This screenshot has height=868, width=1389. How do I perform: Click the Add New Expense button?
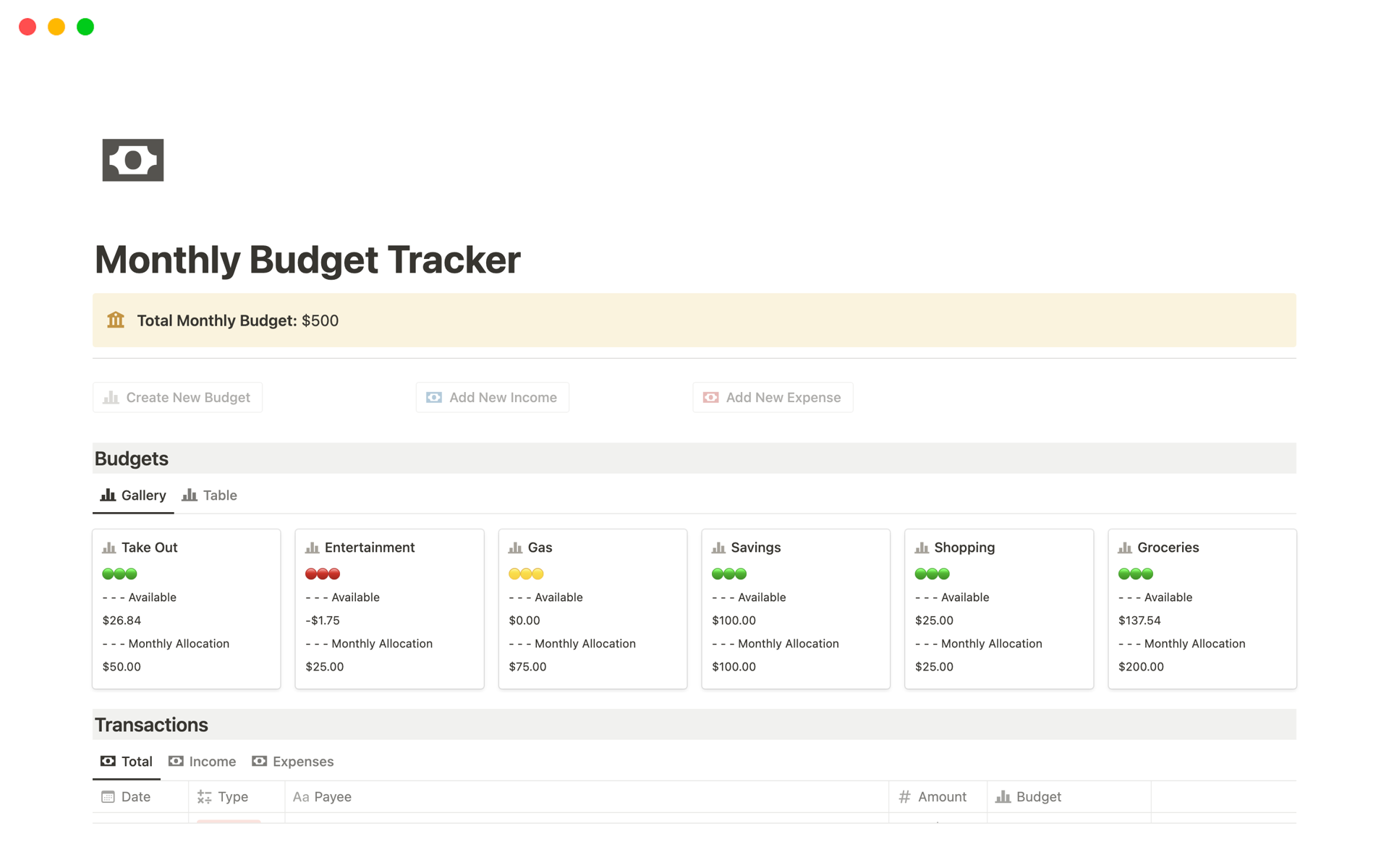pos(772,397)
